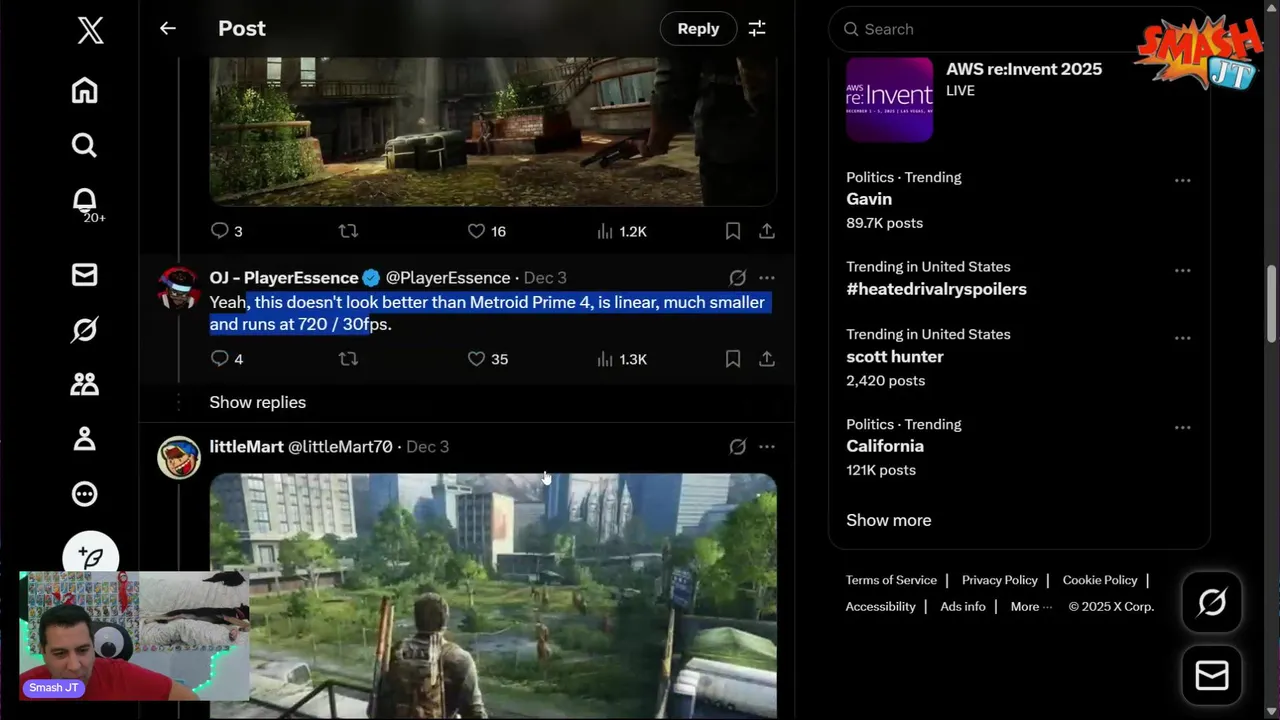The width and height of the screenshot is (1280, 720).
Task: Click the PlayerEssence avatar
Action: (179, 288)
